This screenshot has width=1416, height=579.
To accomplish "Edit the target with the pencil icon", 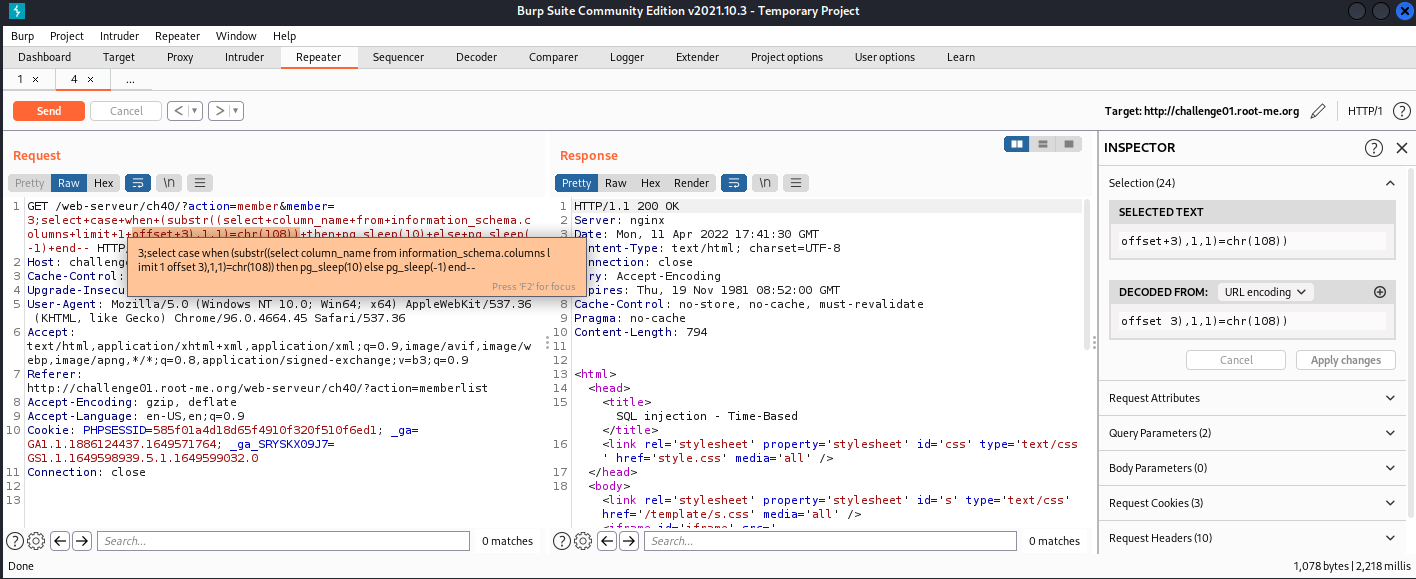I will 1318,111.
